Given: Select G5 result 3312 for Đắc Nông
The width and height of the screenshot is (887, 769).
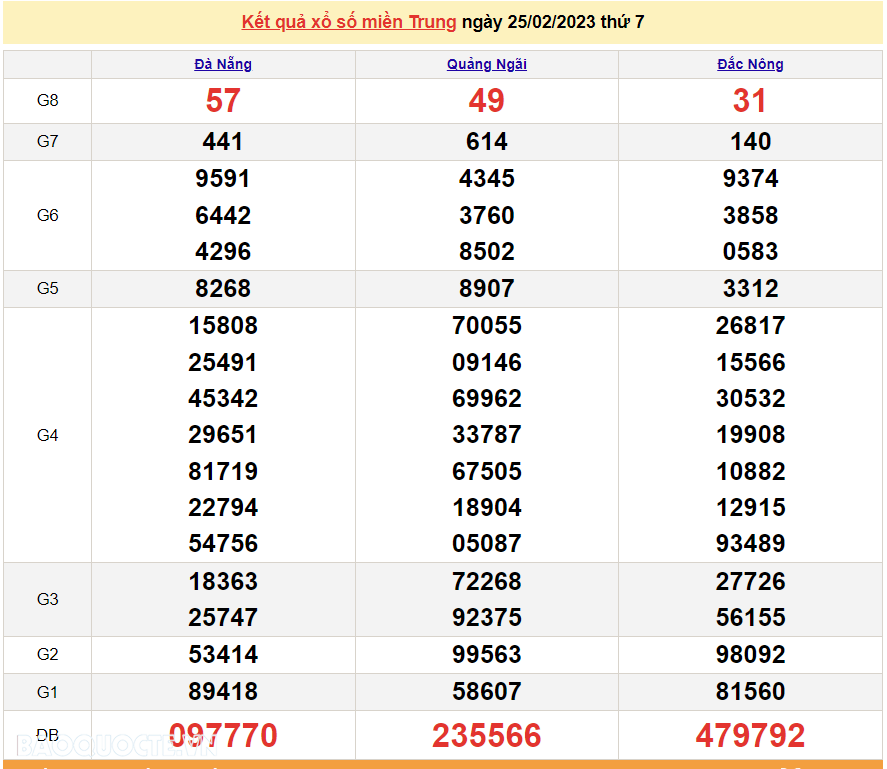Looking at the screenshot, I should (750, 288).
